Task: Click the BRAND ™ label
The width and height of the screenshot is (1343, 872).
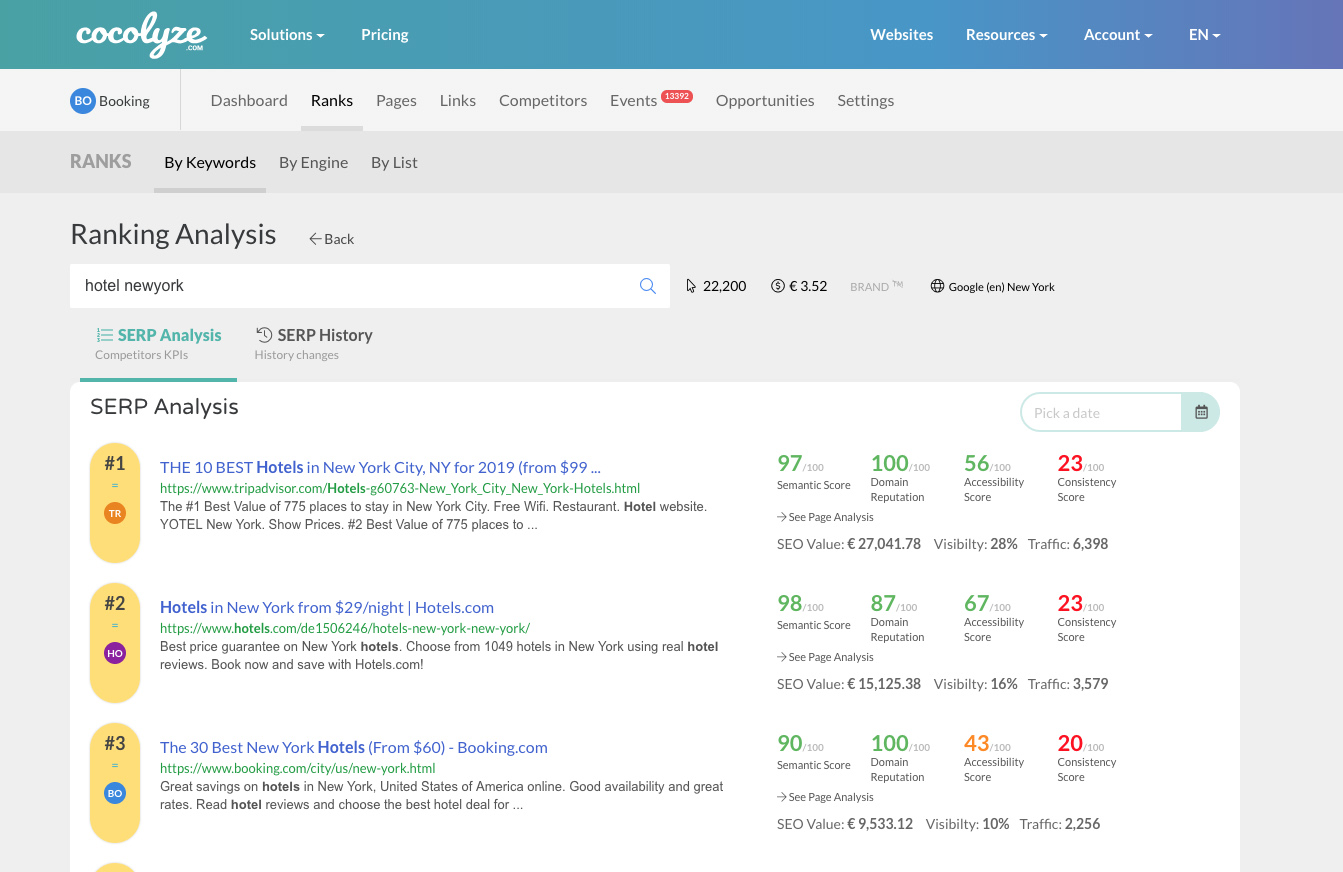Action: [877, 286]
